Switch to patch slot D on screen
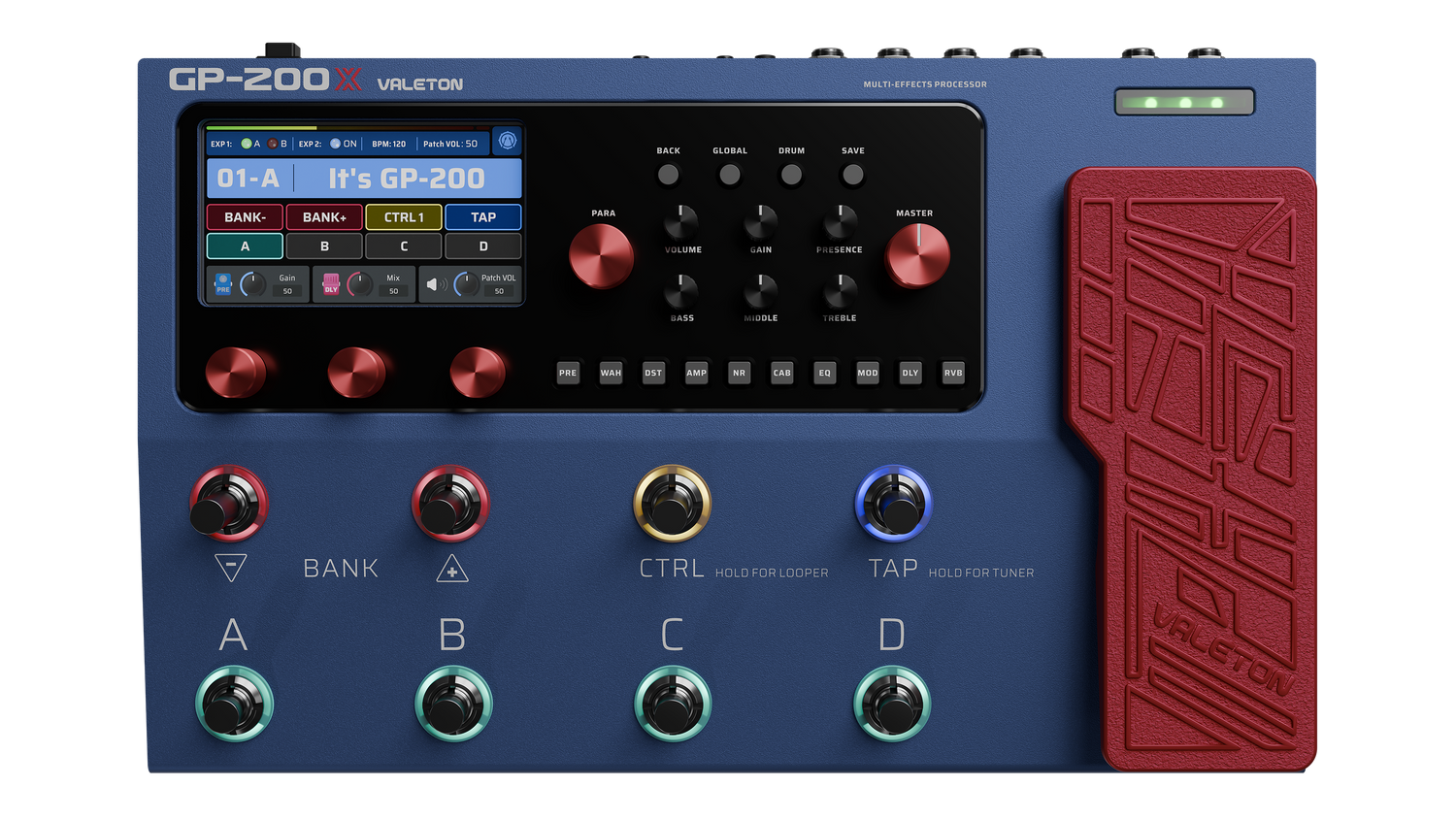 point(483,246)
